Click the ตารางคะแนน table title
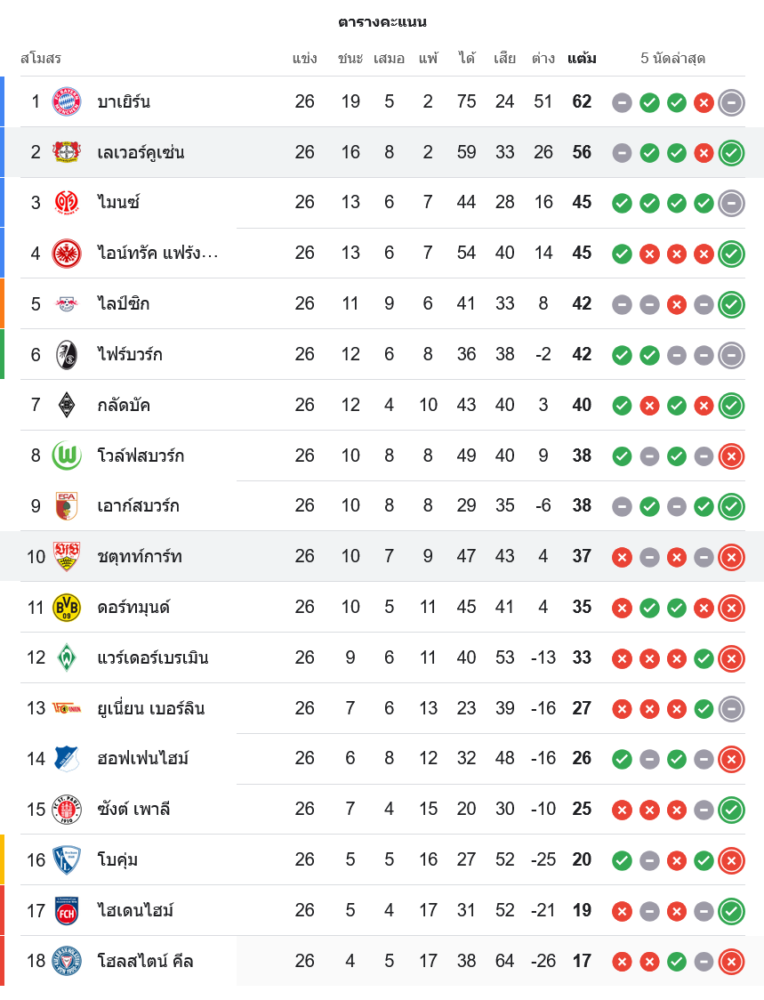 coord(382,21)
